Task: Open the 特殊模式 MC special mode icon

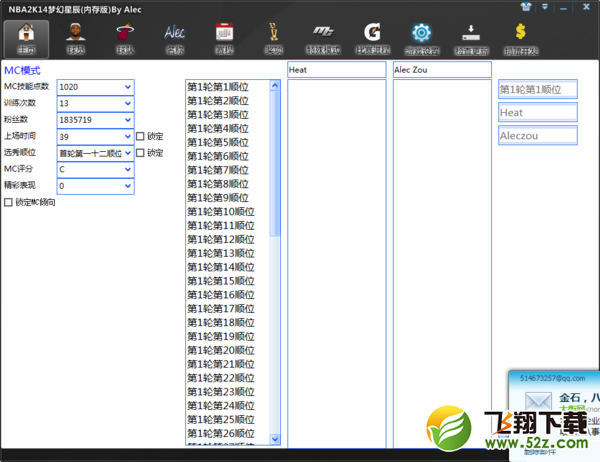Action: [x=323, y=39]
